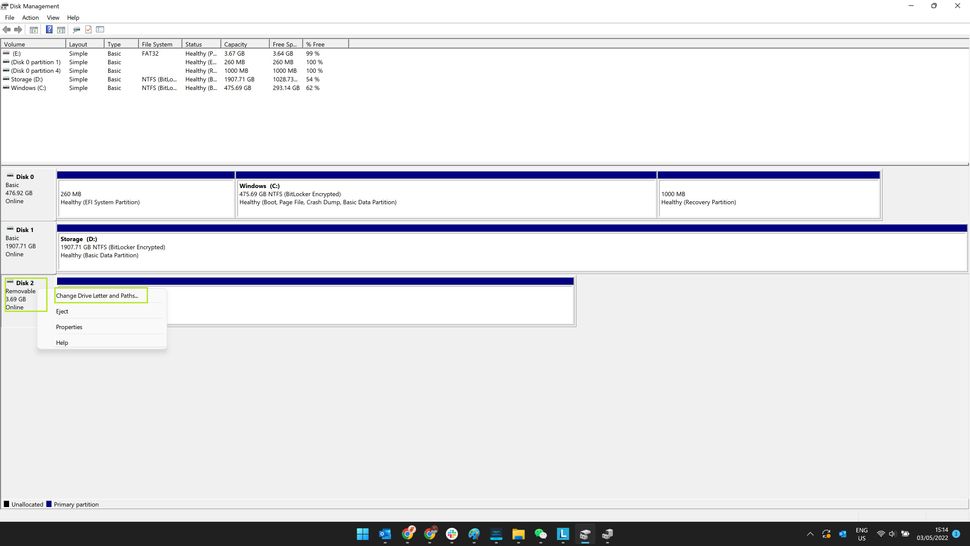Click the battery tray icon

pyautogui.click(x=905, y=534)
